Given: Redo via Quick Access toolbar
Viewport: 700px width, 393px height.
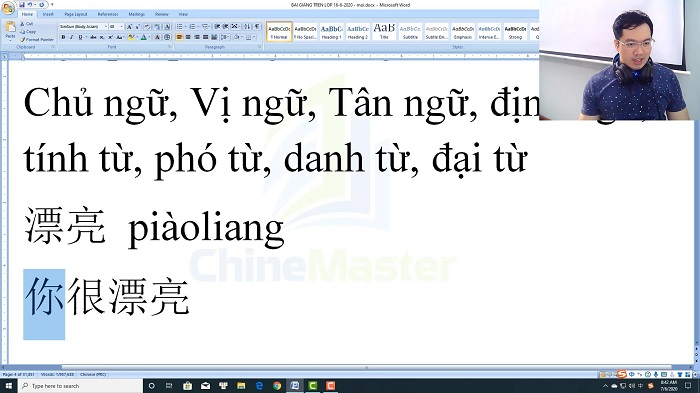Looking at the screenshot, I should click(42, 5).
